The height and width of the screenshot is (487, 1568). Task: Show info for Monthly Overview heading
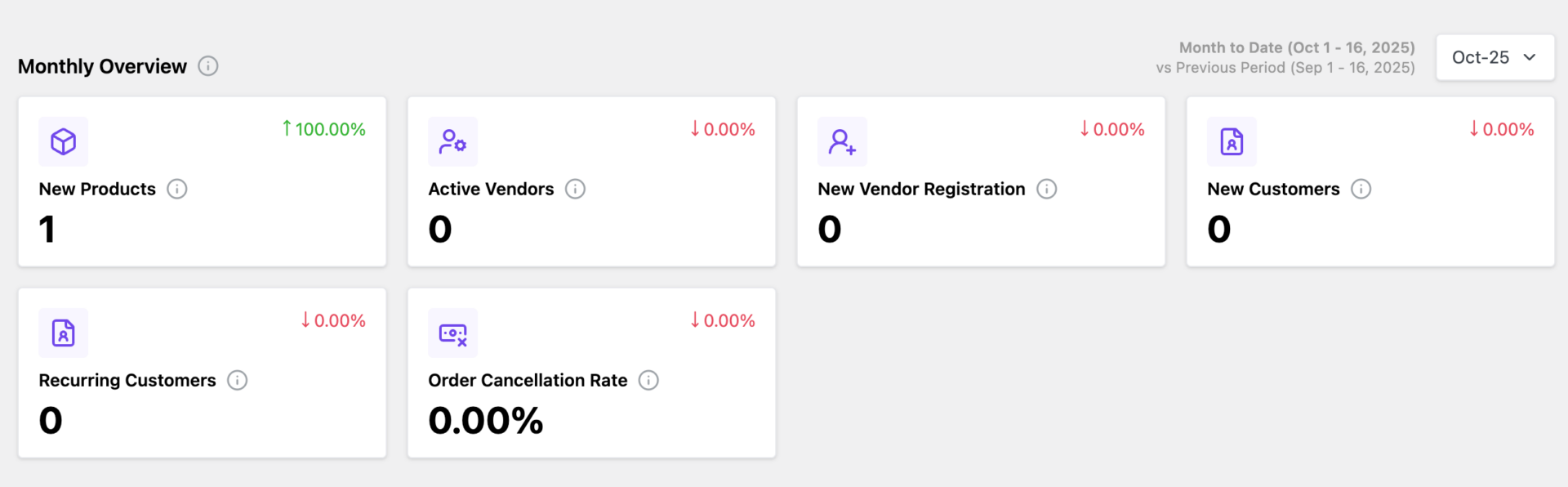pos(208,66)
